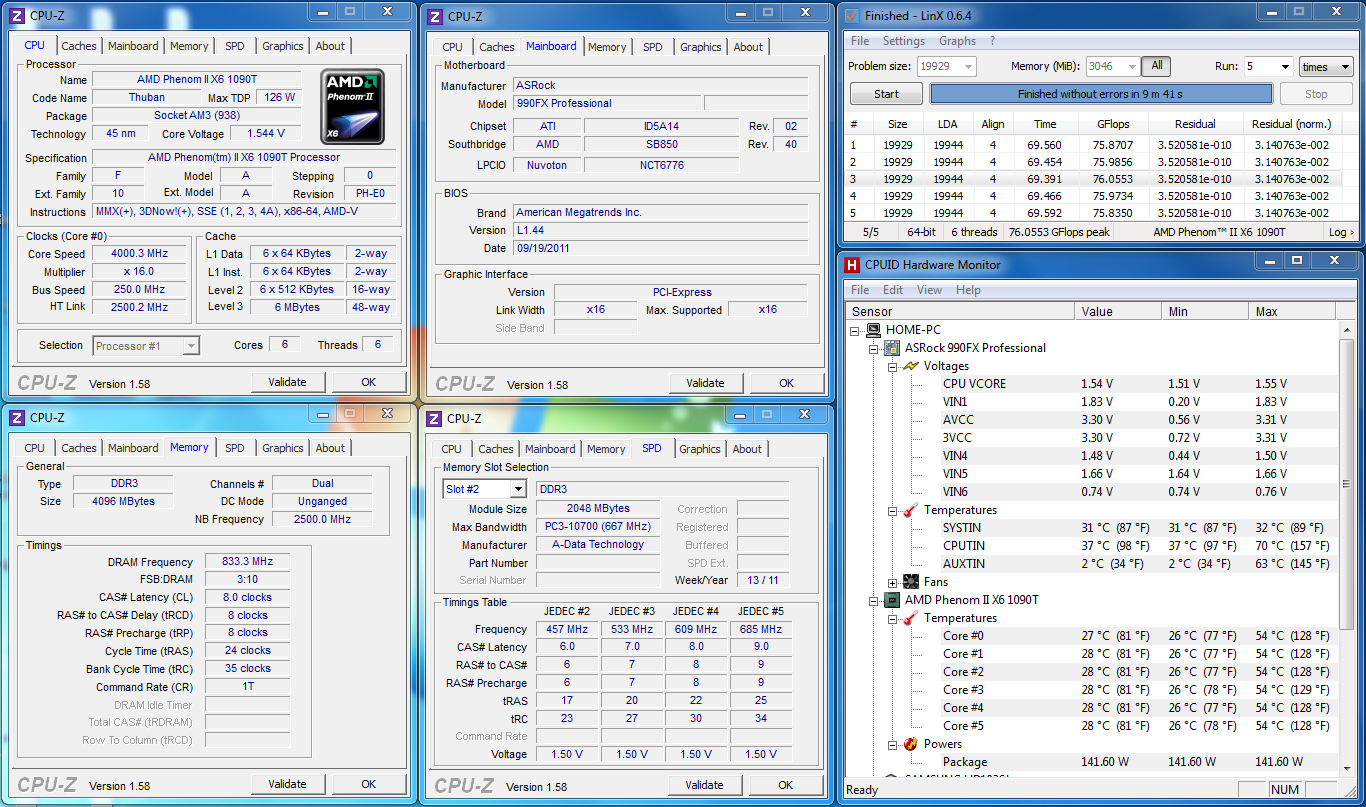Click the ASRock 990FX motherboard icon
This screenshot has width=1366, height=807.
pyautogui.click(x=892, y=348)
